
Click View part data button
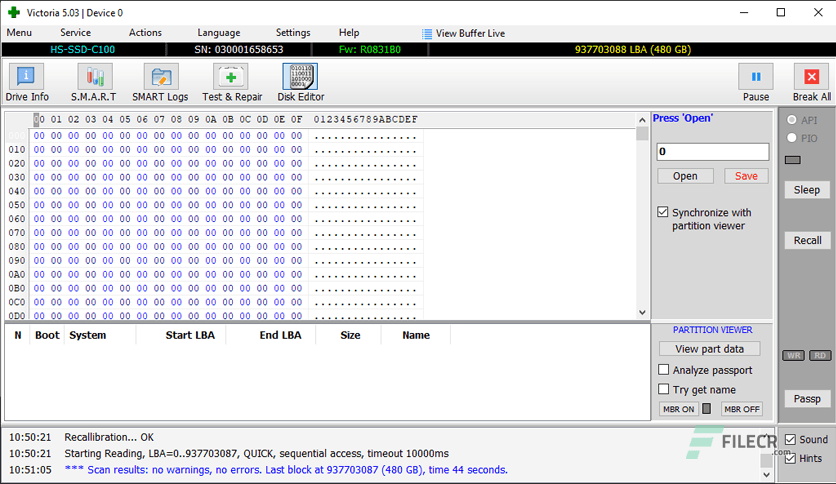[x=709, y=349]
